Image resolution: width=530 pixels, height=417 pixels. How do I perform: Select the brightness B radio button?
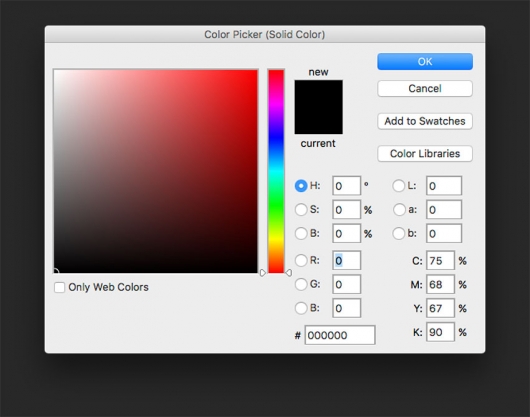(301, 234)
